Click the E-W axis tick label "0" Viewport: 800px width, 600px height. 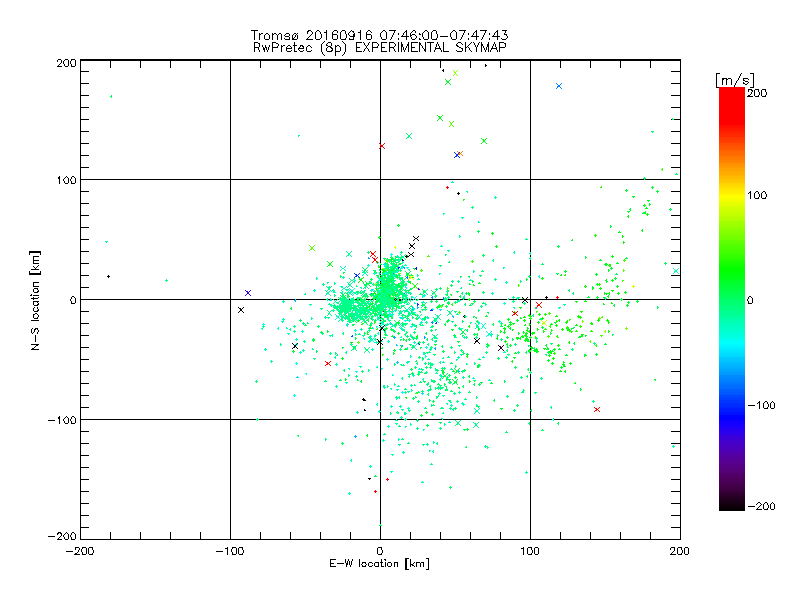click(x=380, y=551)
